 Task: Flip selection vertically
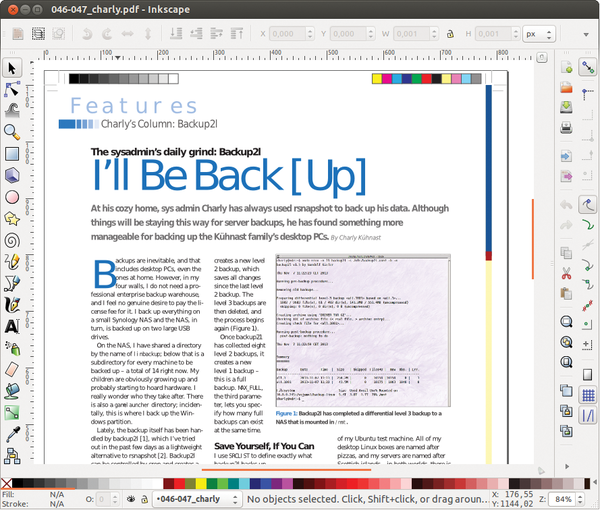click(x=148, y=34)
